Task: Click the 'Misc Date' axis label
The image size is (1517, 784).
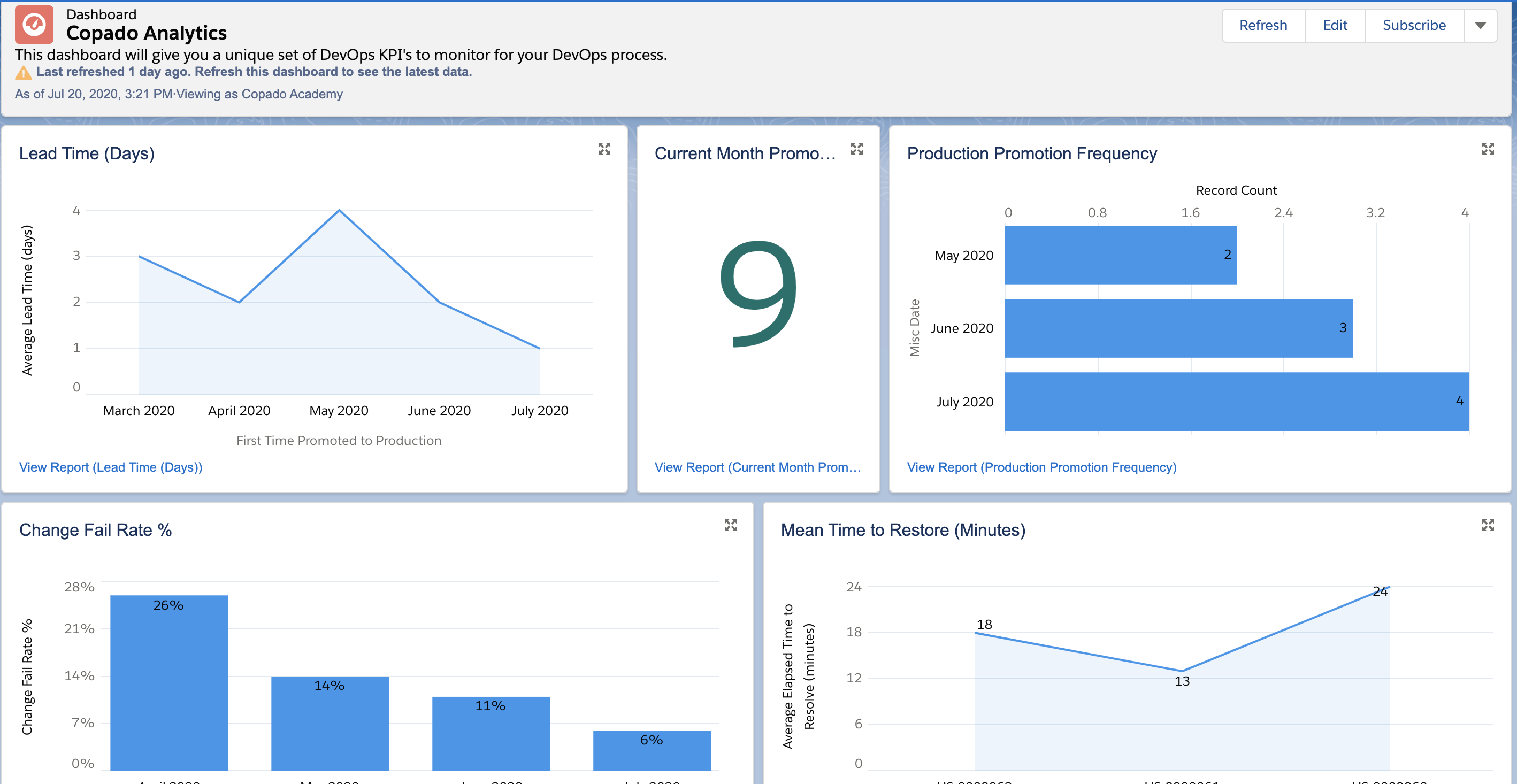Action: pyautogui.click(x=915, y=328)
